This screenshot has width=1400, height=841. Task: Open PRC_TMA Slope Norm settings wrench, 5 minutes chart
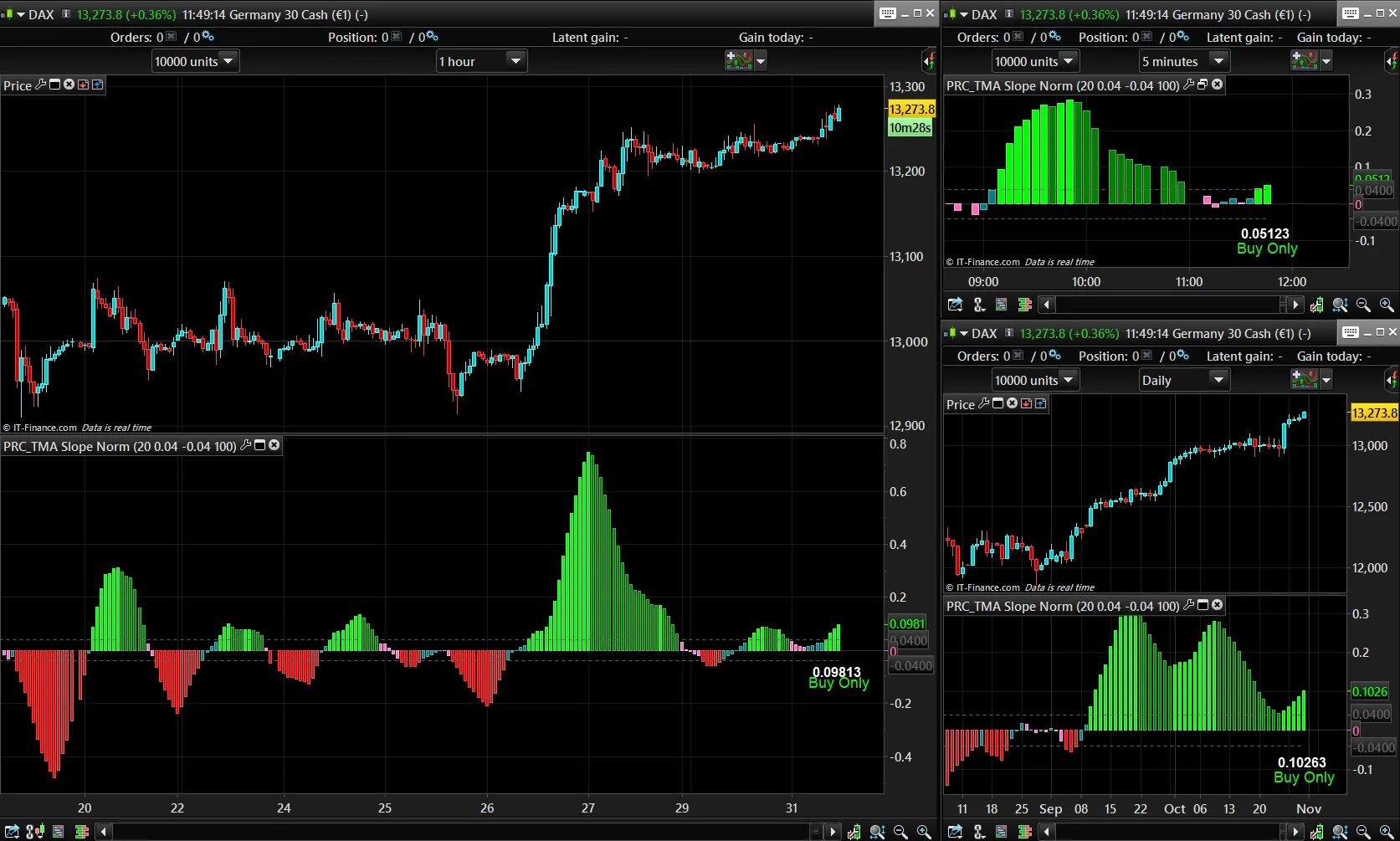1188,85
